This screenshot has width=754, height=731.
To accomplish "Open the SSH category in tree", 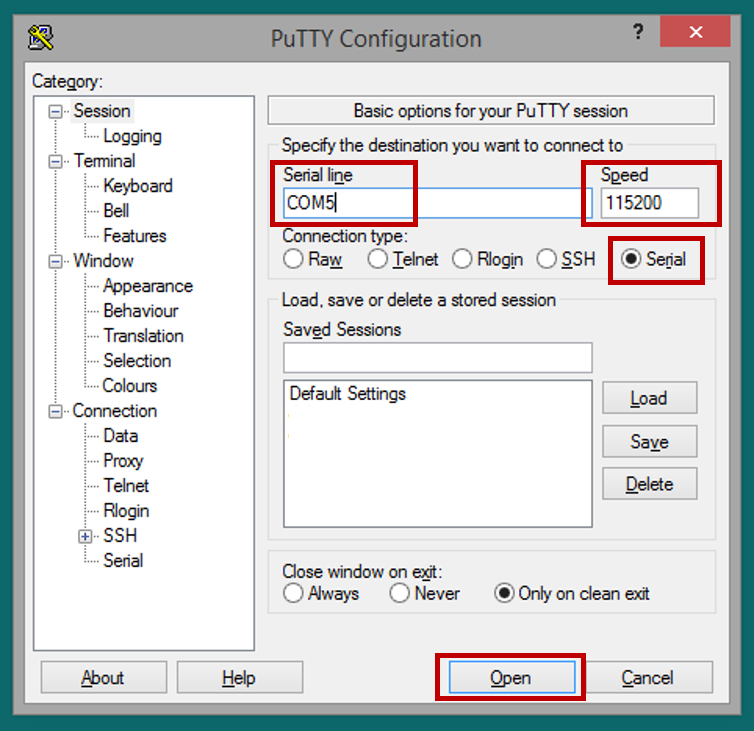I will pos(120,536).
